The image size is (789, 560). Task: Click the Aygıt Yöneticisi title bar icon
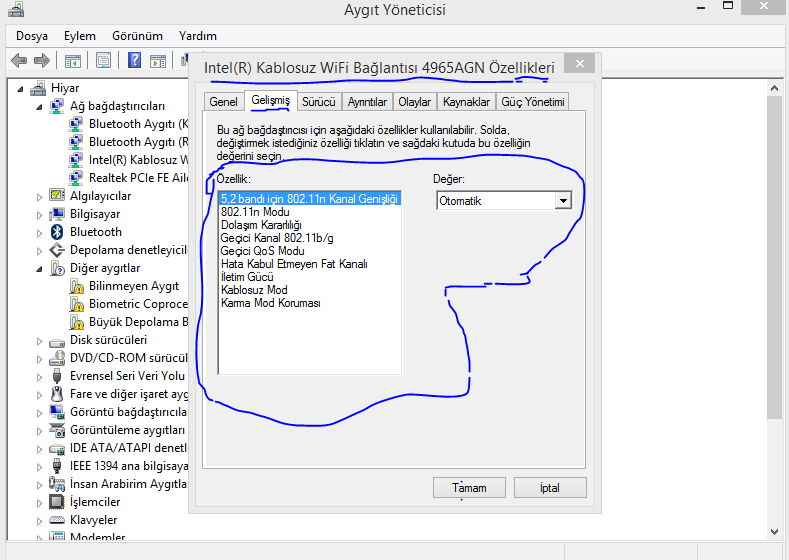tap(16, 9)
